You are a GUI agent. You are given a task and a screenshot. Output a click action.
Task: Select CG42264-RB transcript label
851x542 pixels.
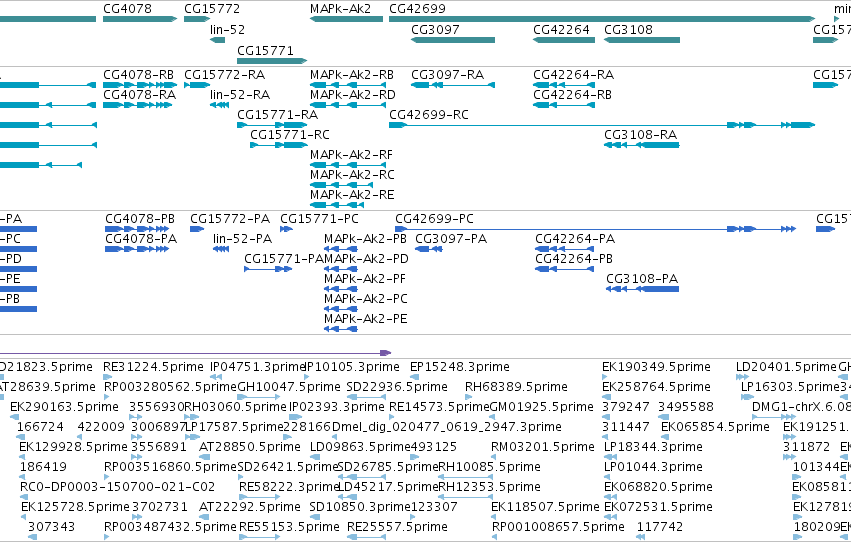coord(572,94)
